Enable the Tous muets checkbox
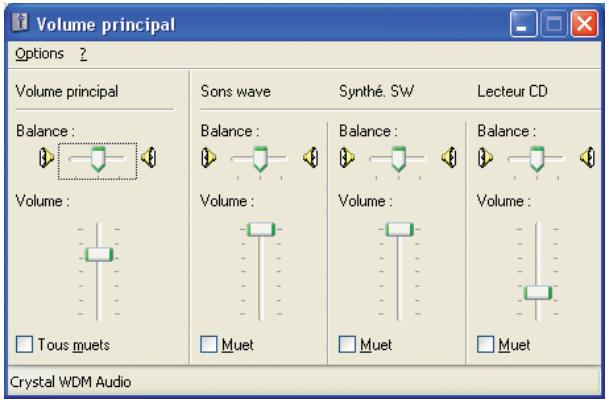Screen dimensions: 609x403 coord(24,344)
